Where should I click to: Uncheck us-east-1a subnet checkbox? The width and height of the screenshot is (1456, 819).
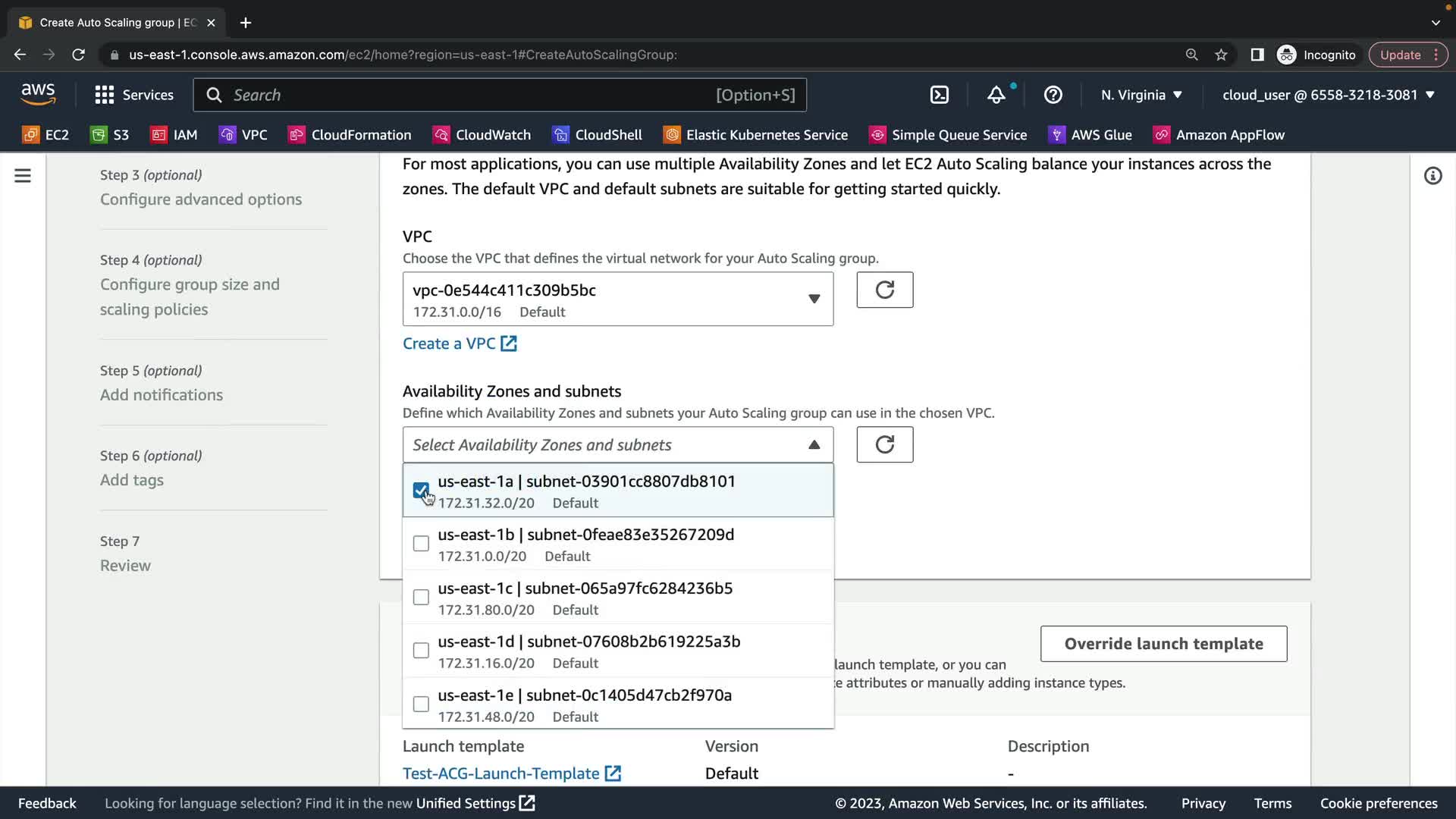coord(421,490)
